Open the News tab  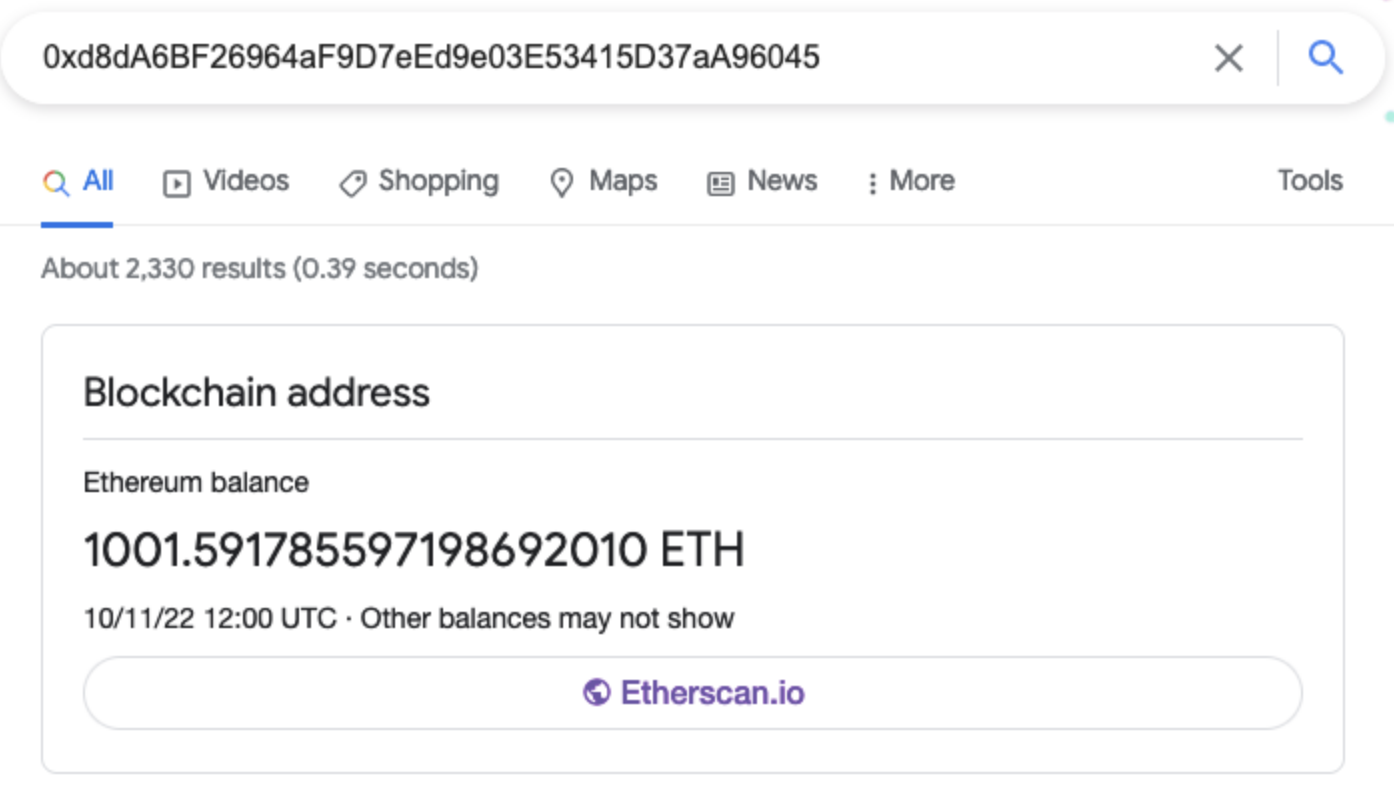pyautogui.click(x=781, y=181)
